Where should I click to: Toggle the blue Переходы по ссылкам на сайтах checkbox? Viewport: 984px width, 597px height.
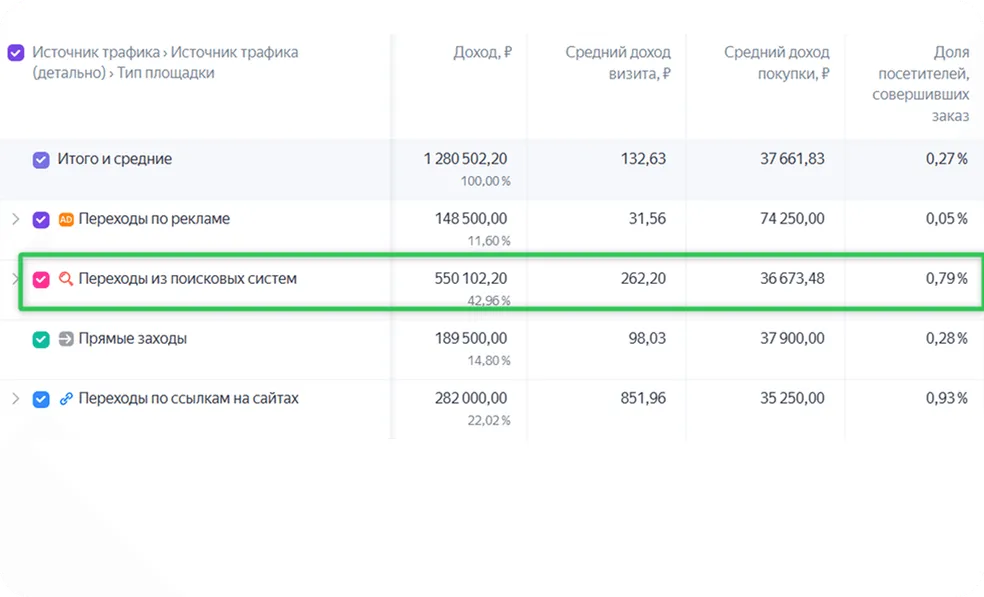[41, 399]
